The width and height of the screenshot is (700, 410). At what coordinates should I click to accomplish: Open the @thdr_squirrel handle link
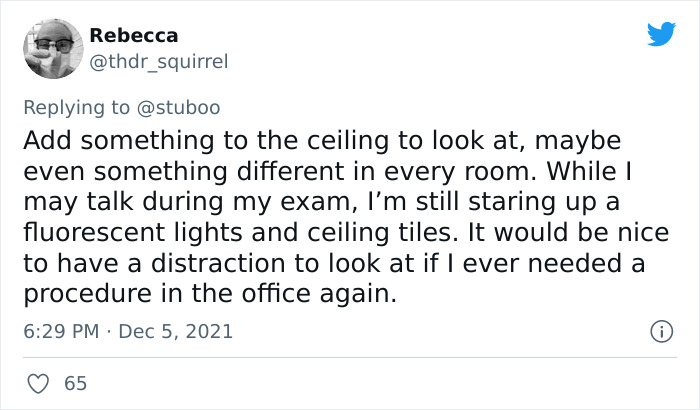pyautogui.click(x=158, y=61)
